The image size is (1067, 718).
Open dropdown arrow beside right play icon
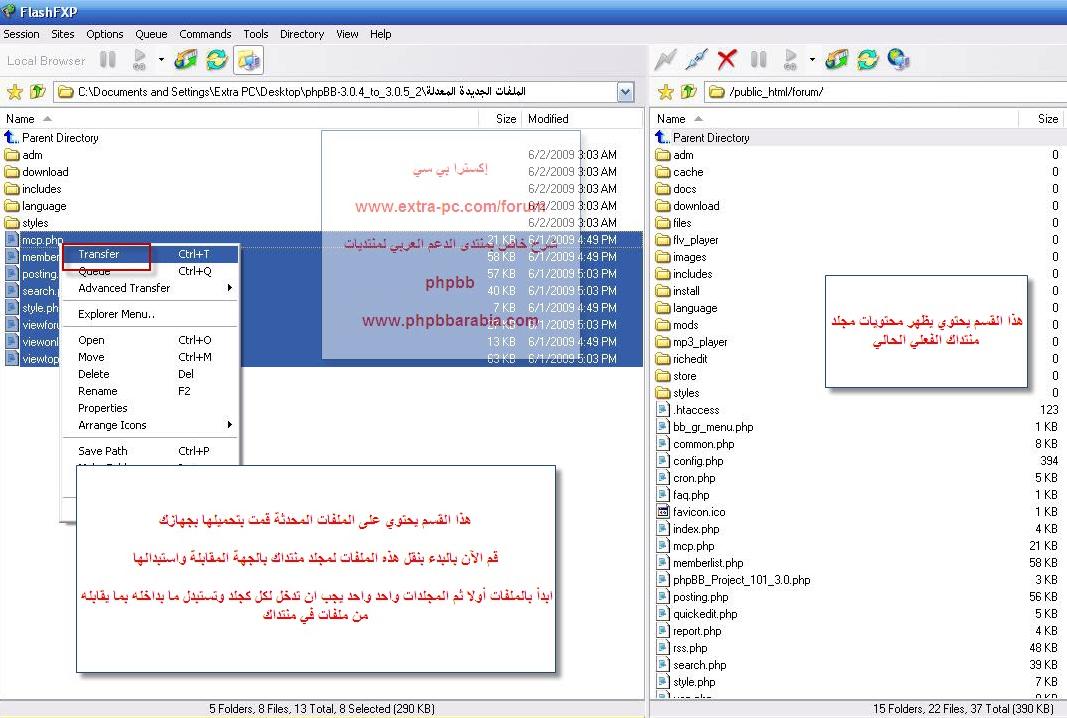(x=812, y=60)
